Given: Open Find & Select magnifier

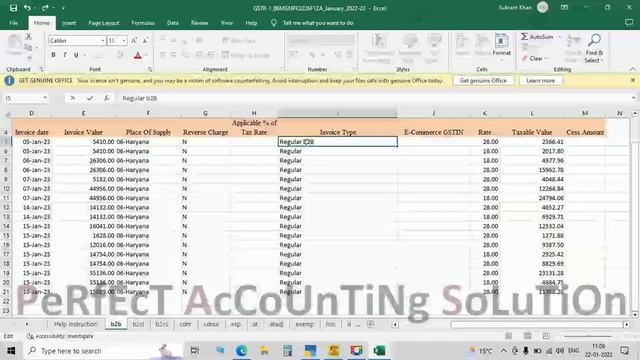Looking at the screenshot, I should pos(594,48).
